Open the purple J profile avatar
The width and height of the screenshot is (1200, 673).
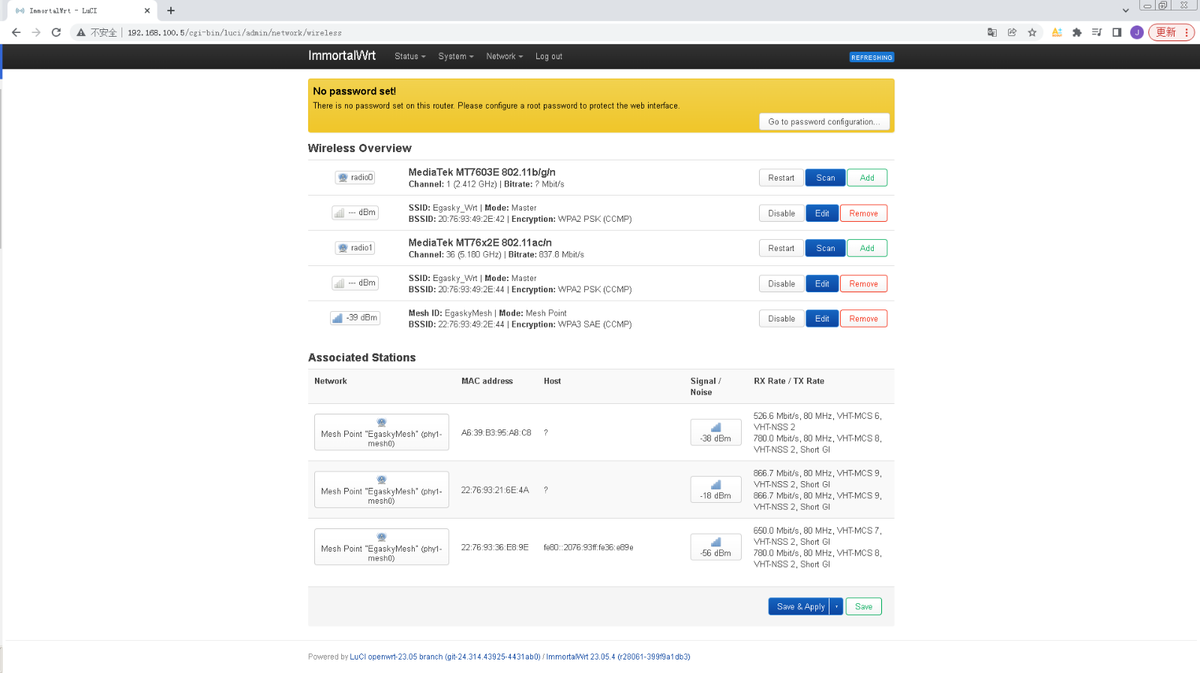coord(1137,32)
